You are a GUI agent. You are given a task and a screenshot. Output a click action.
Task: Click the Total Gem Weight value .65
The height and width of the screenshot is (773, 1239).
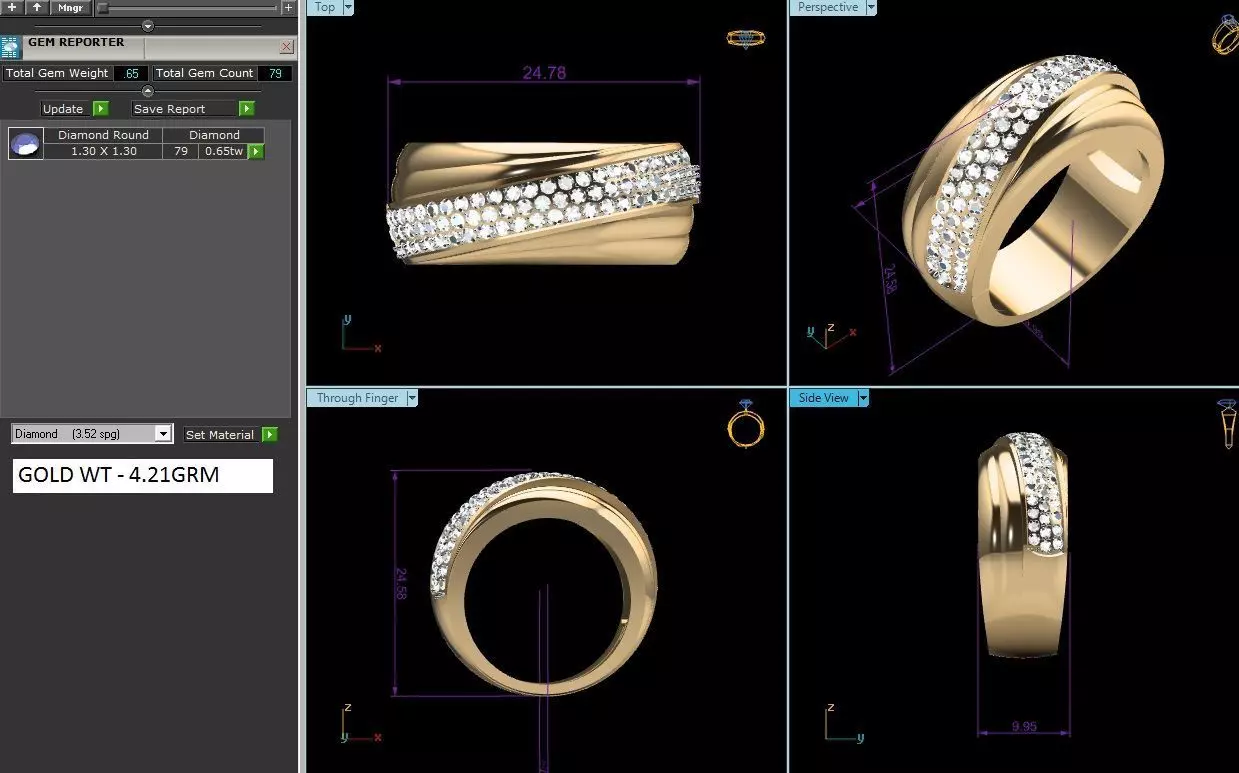coord(131,73)
